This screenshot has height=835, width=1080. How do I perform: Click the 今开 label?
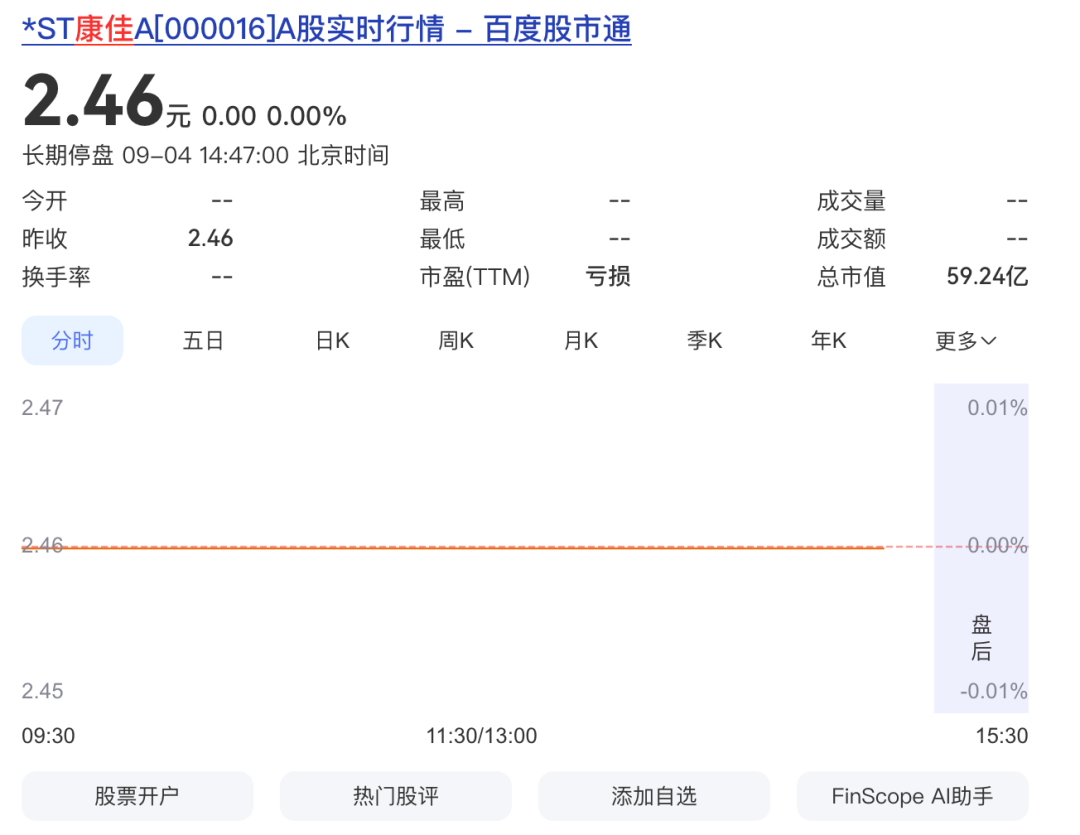(x=45, y=201)
